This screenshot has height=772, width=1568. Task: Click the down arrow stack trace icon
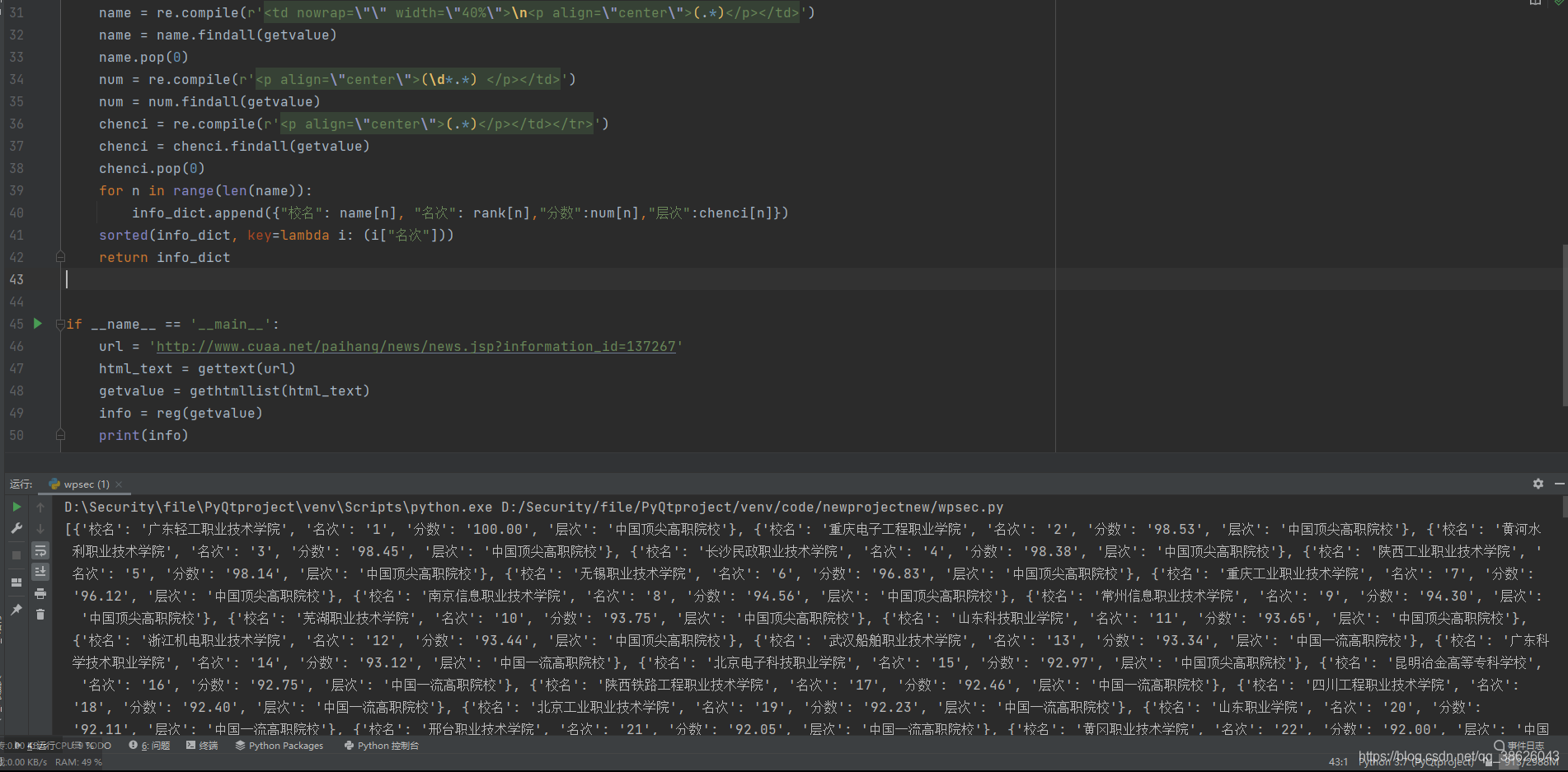pos(40,528)
